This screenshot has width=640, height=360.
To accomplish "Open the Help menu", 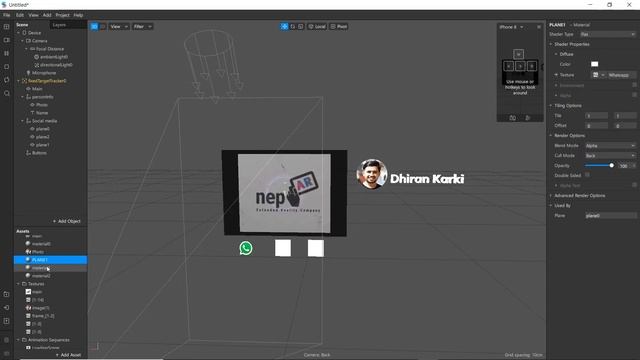I will click(78, 15).
